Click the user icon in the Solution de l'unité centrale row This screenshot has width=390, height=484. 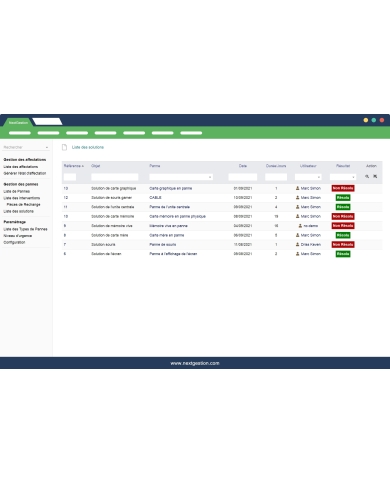click(x=298, y=207)
